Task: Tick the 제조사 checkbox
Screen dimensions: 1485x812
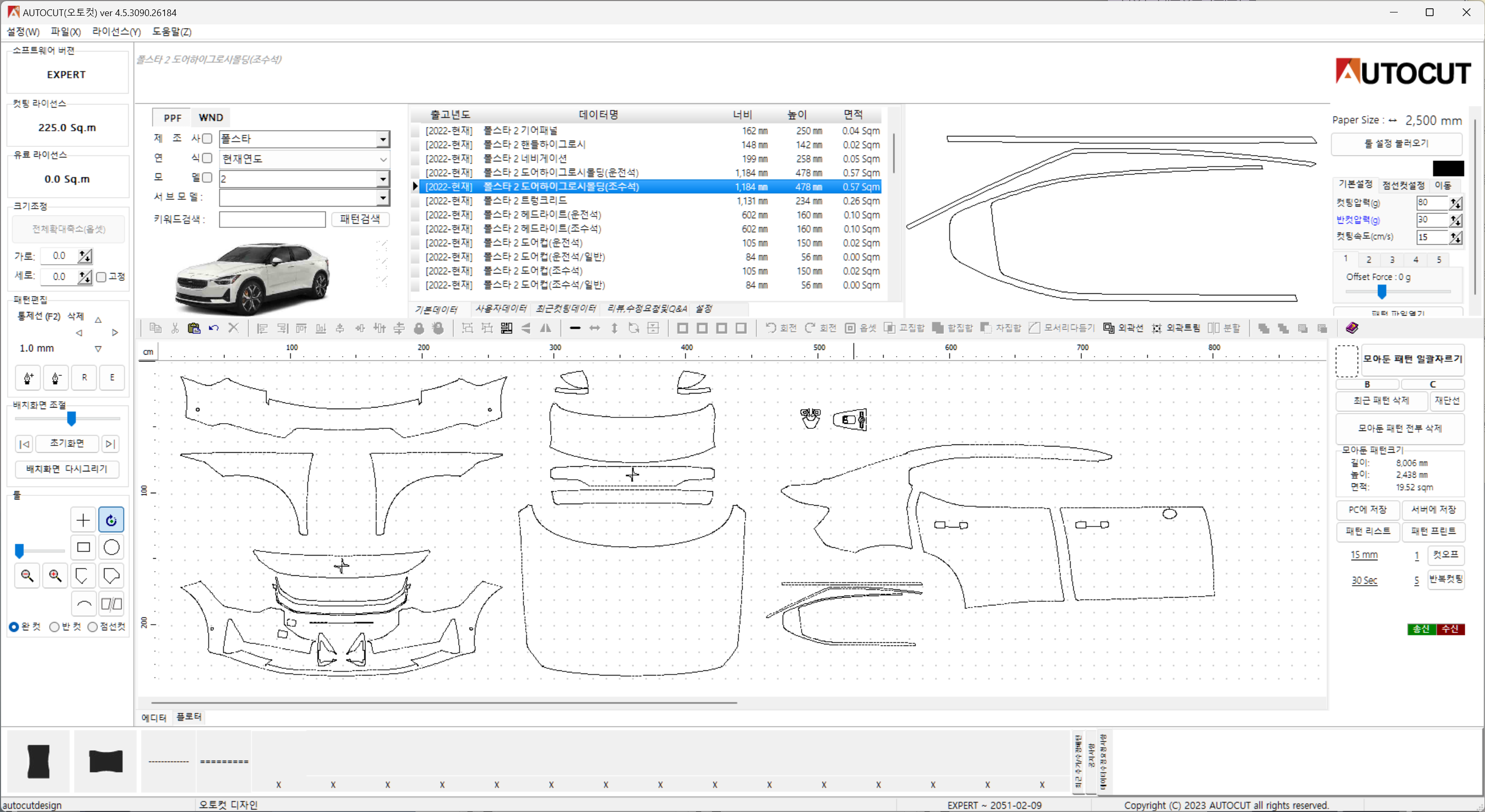Action: pyautogui.click(x=208, y=138)
